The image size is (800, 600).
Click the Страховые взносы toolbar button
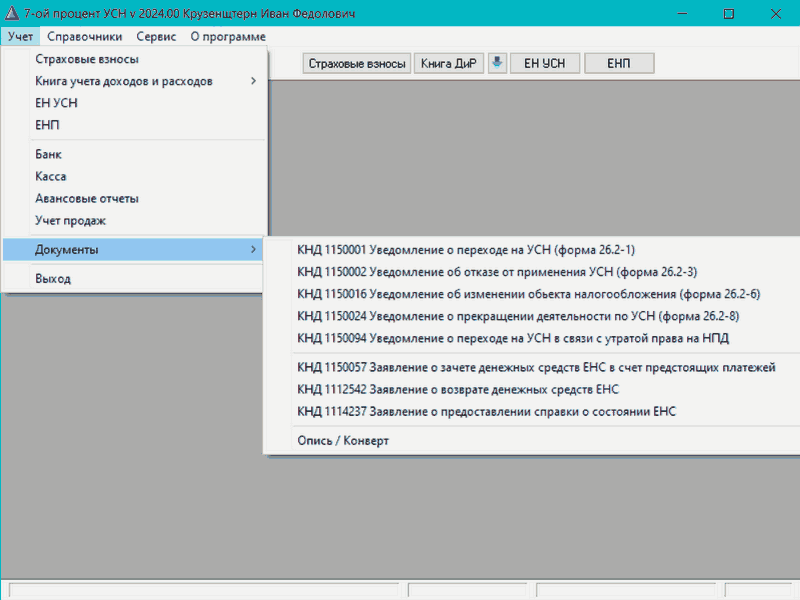357,63
